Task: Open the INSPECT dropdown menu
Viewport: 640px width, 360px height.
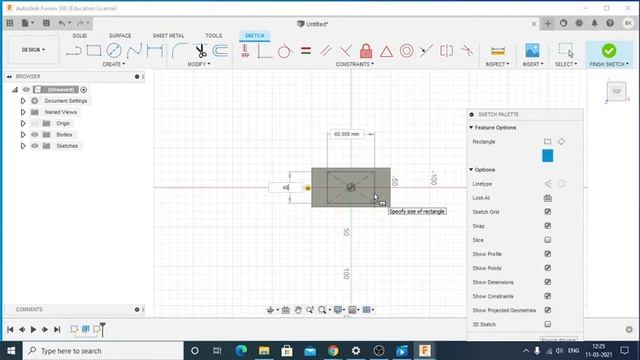Action: 497,64
